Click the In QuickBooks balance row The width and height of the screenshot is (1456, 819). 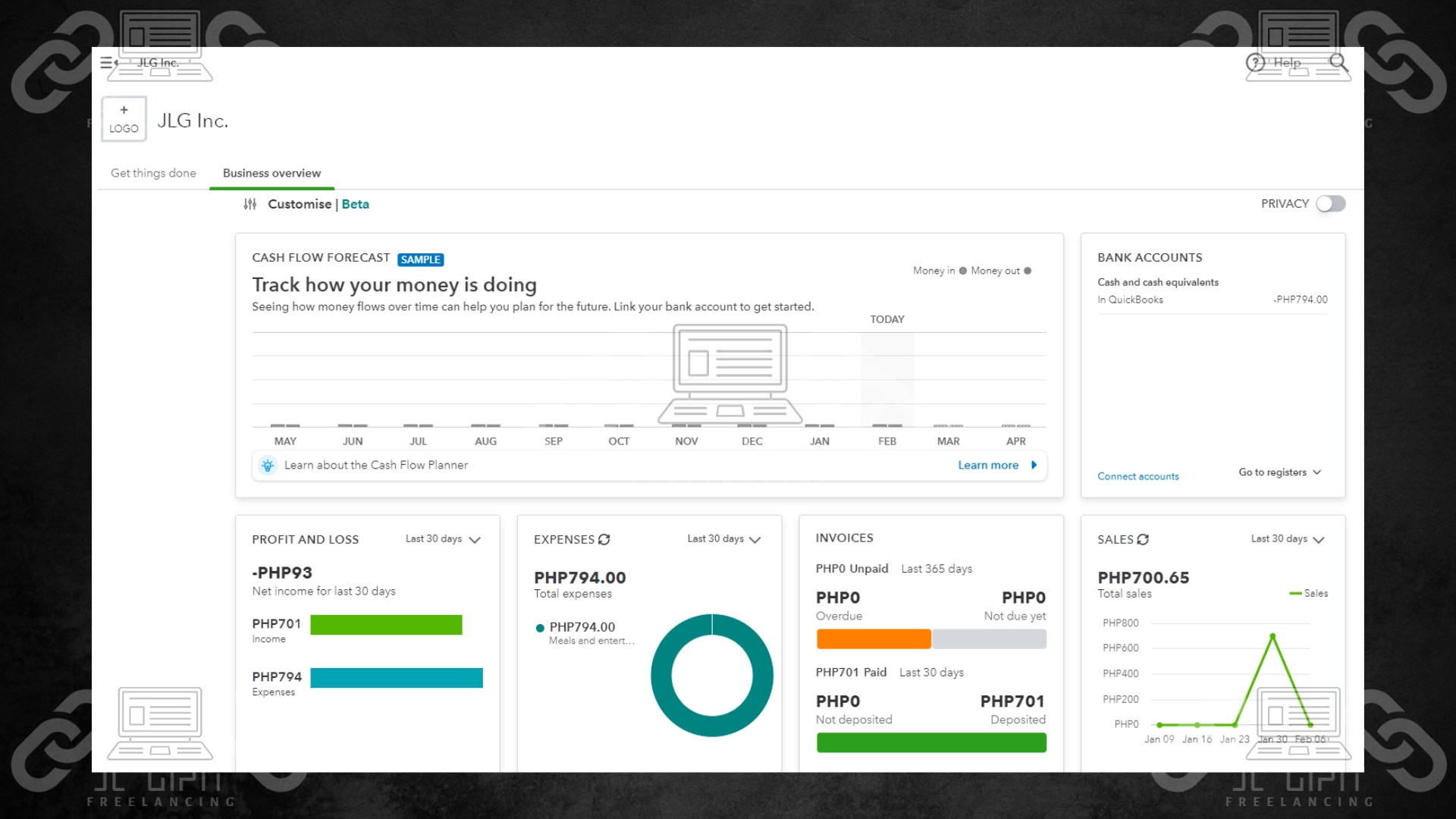pyautogui.click(x=1213, y=300)
